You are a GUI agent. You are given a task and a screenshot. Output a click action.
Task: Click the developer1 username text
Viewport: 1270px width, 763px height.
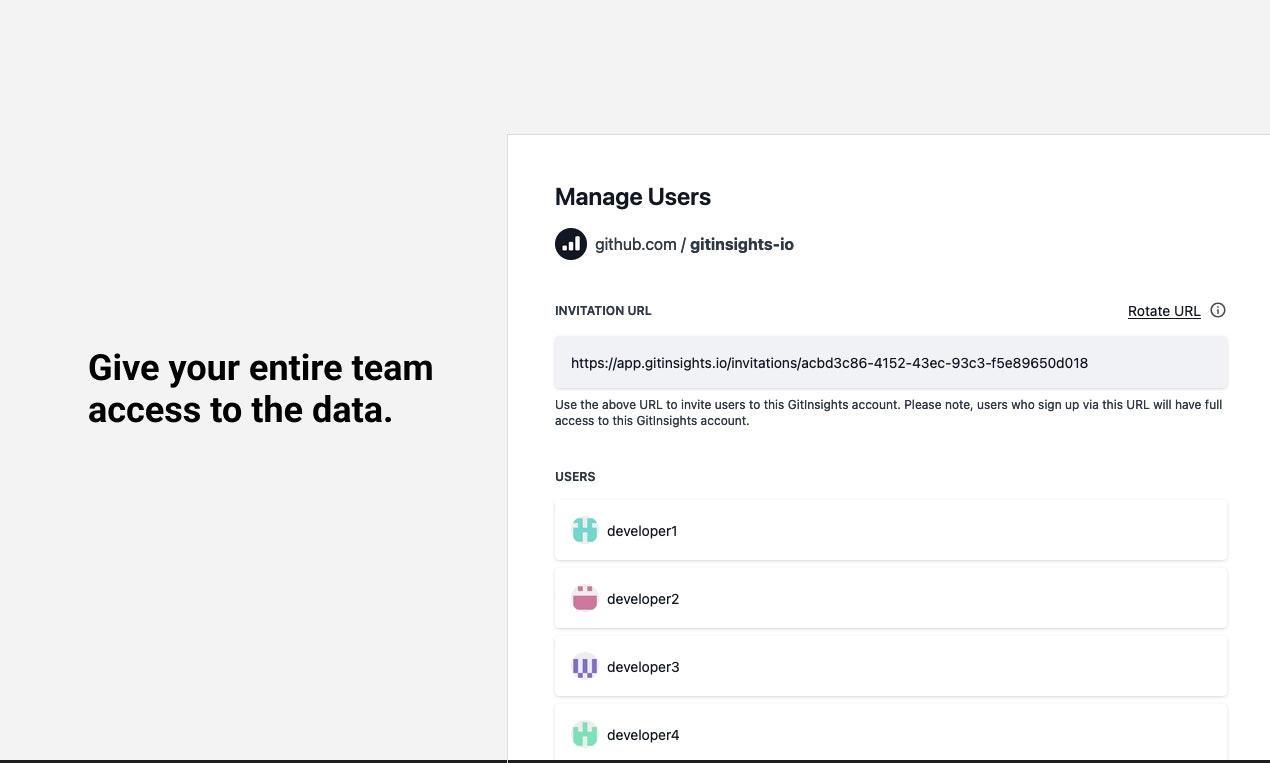click(x=642, y=531)
